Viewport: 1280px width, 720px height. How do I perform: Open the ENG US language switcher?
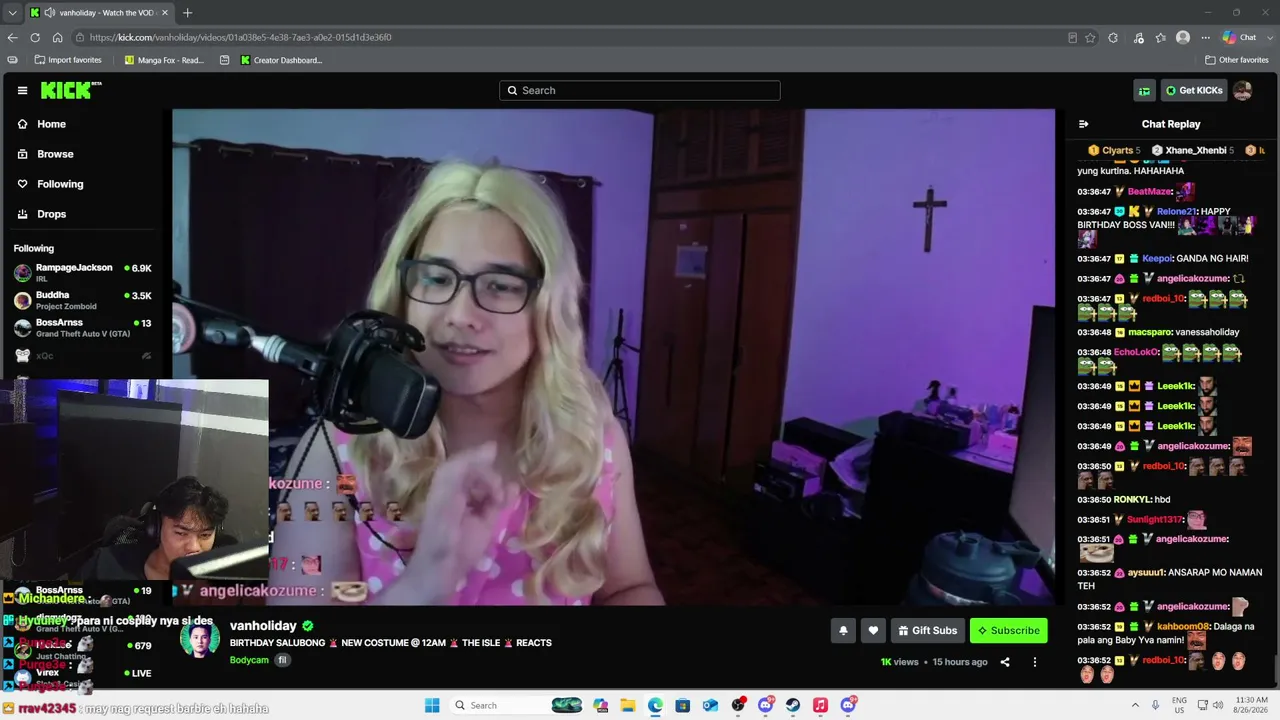coord(1179,705)
